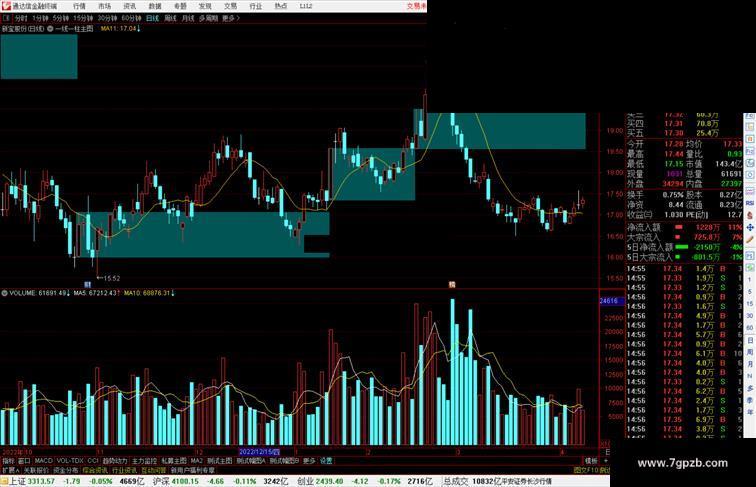This screenshot has width=756, height=487.
Task: Switch to the 月线 monthly chart
Action: (x=188, y=18)
